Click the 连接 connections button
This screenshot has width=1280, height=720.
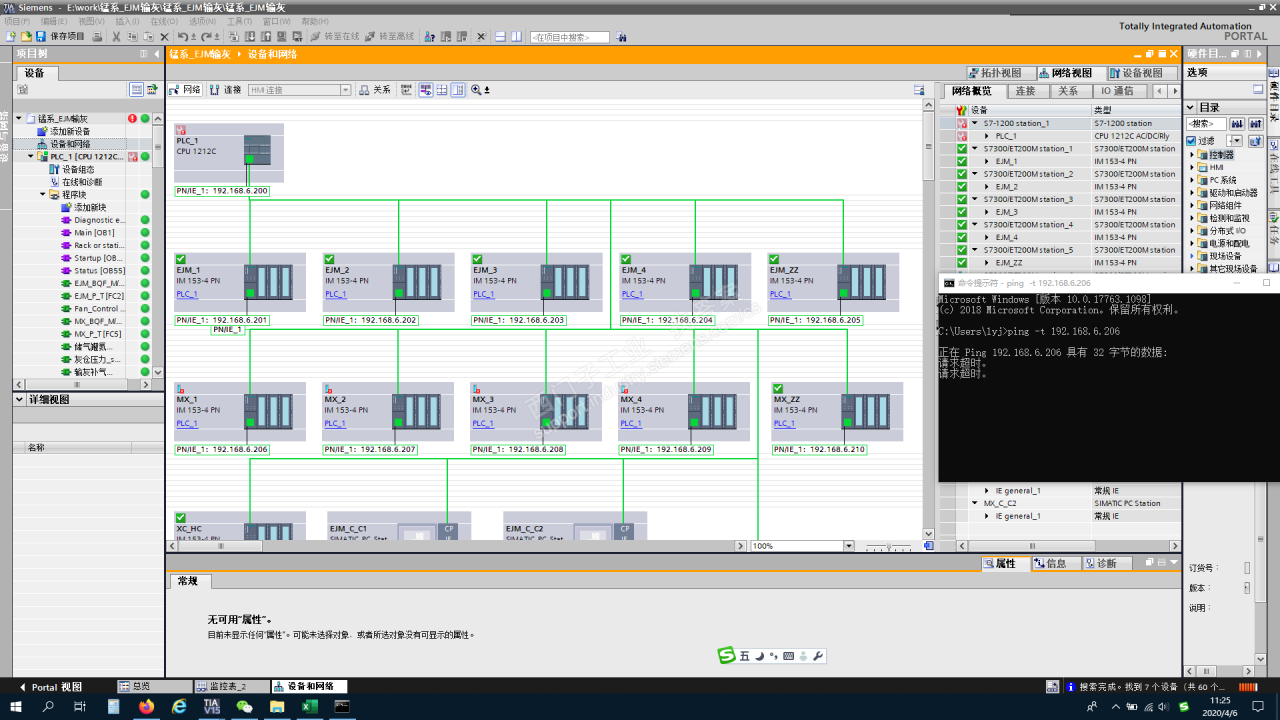(x=225, y=90)
